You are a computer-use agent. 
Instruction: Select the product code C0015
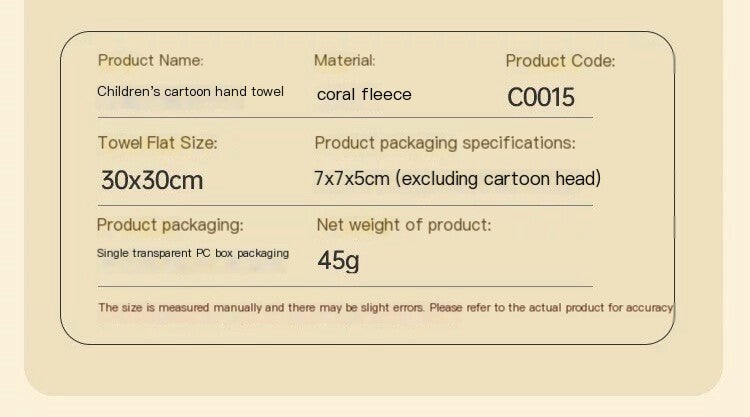click(x=541, y=97)
